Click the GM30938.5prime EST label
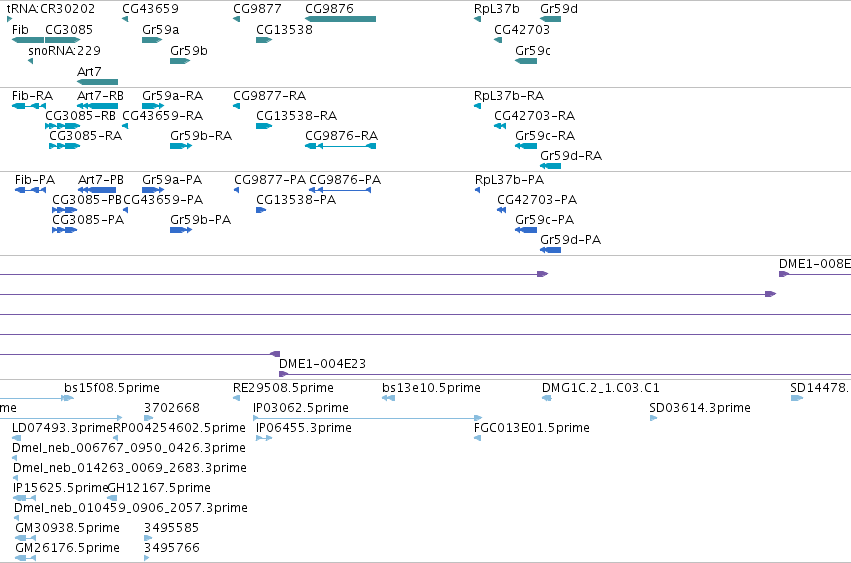Screen dimensions: 851x563 pos(67,528)
